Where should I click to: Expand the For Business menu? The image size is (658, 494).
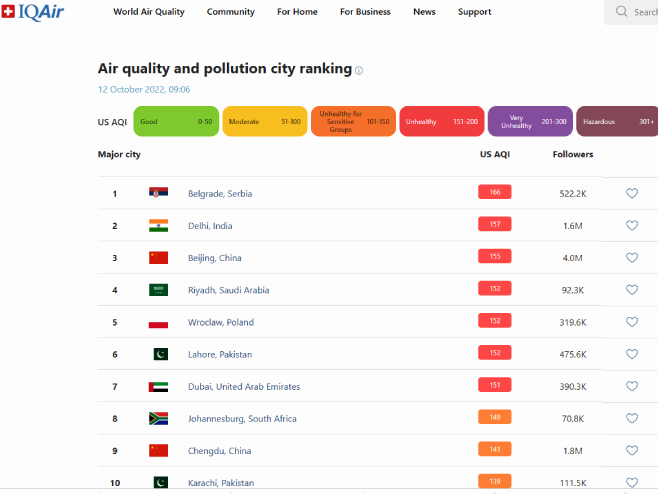click(365, 12)
